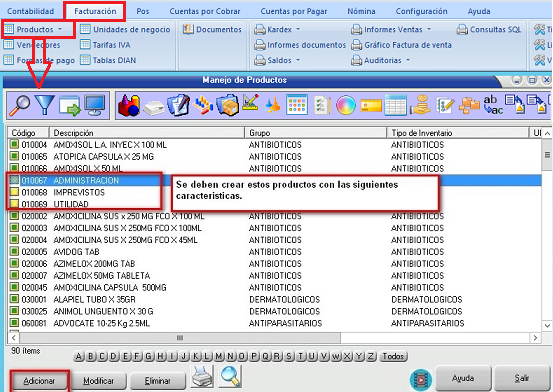Open the Documentos ribbon item

coord(212,29)
